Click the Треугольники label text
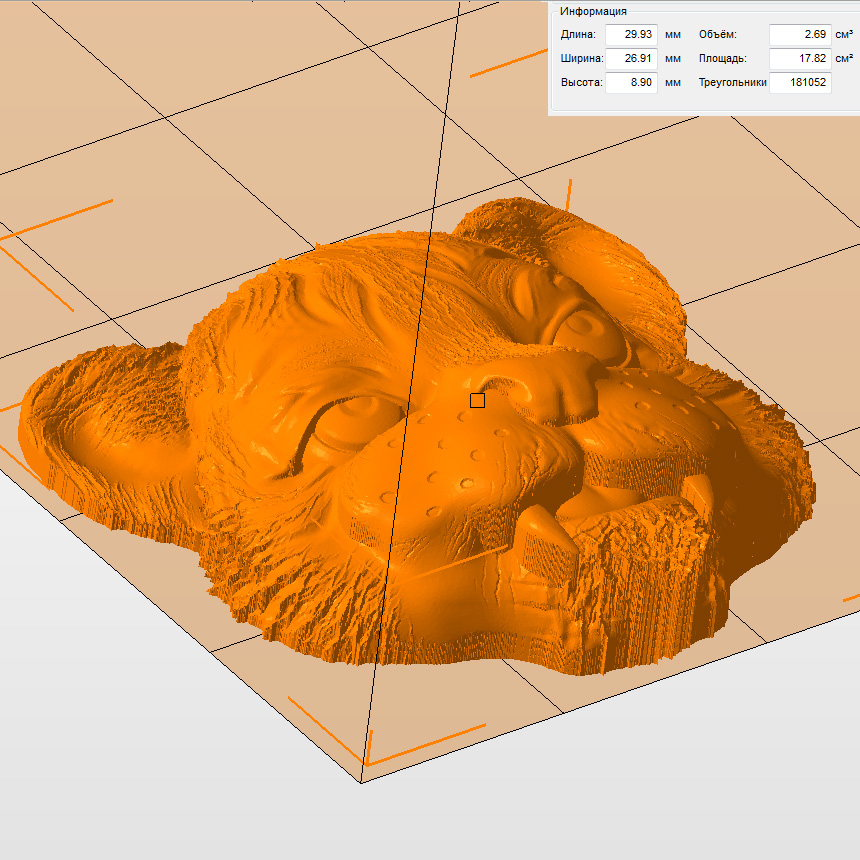Image resolution: width=860 pixels, height=860 pixels. pos(731,83)
